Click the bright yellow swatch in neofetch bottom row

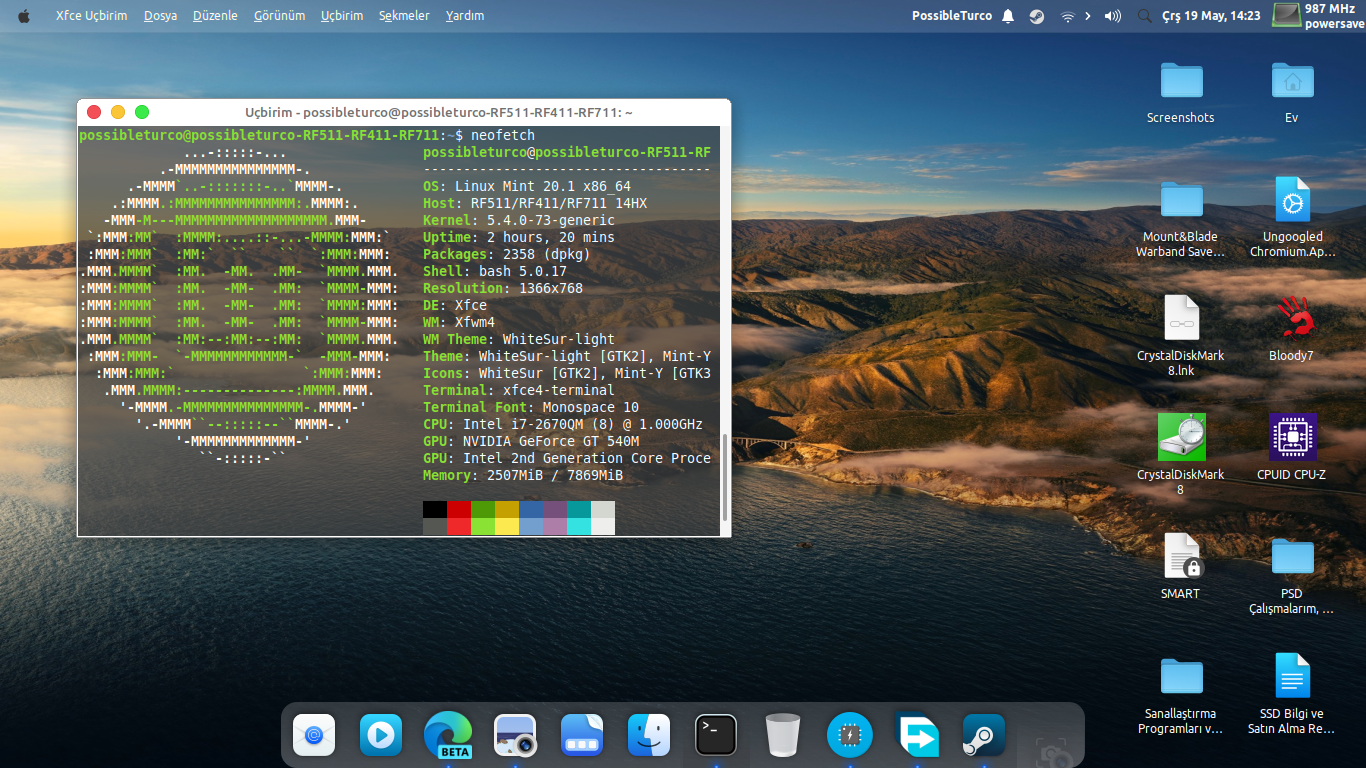tap(507, 526)
